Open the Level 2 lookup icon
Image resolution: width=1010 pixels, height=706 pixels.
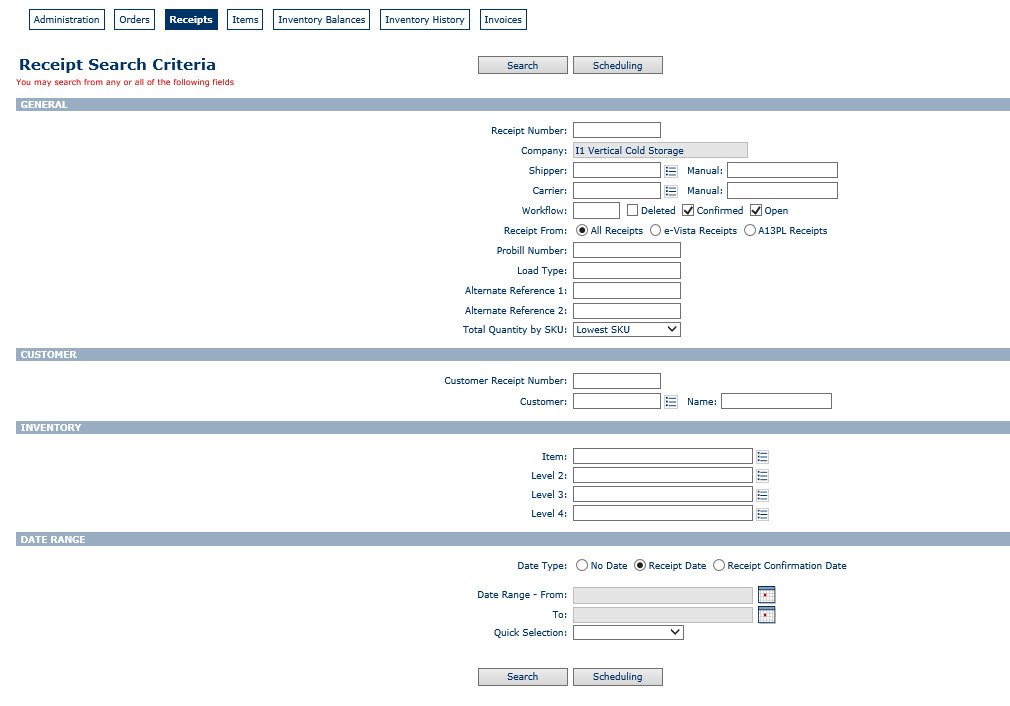point(763,475)
